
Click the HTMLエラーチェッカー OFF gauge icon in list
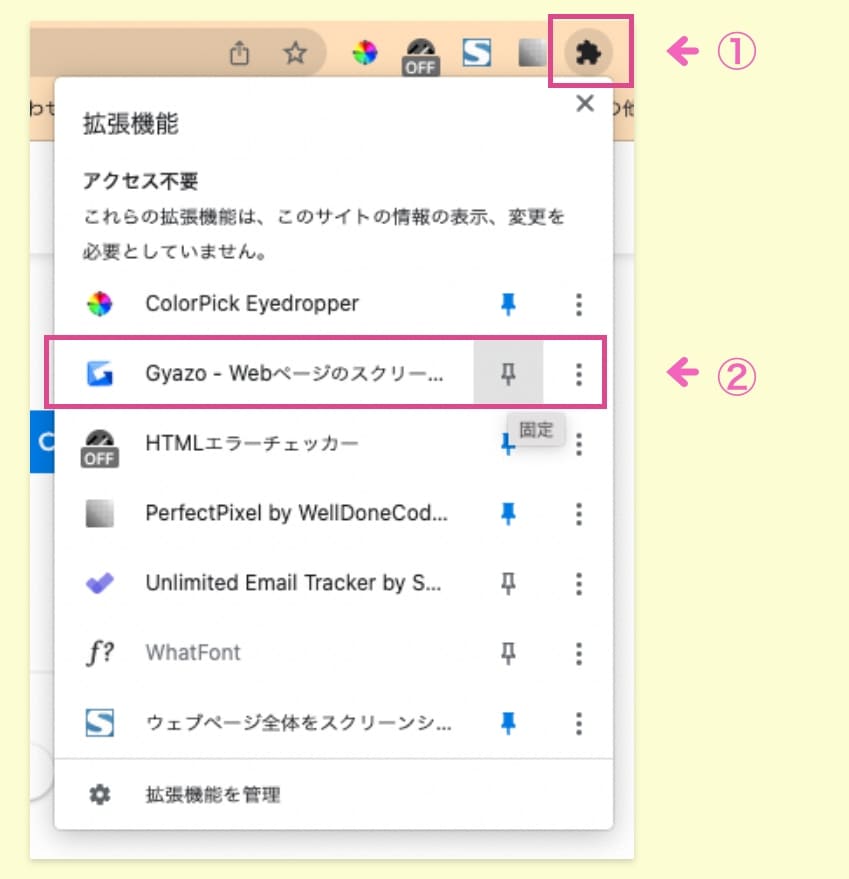click(100, 448)
